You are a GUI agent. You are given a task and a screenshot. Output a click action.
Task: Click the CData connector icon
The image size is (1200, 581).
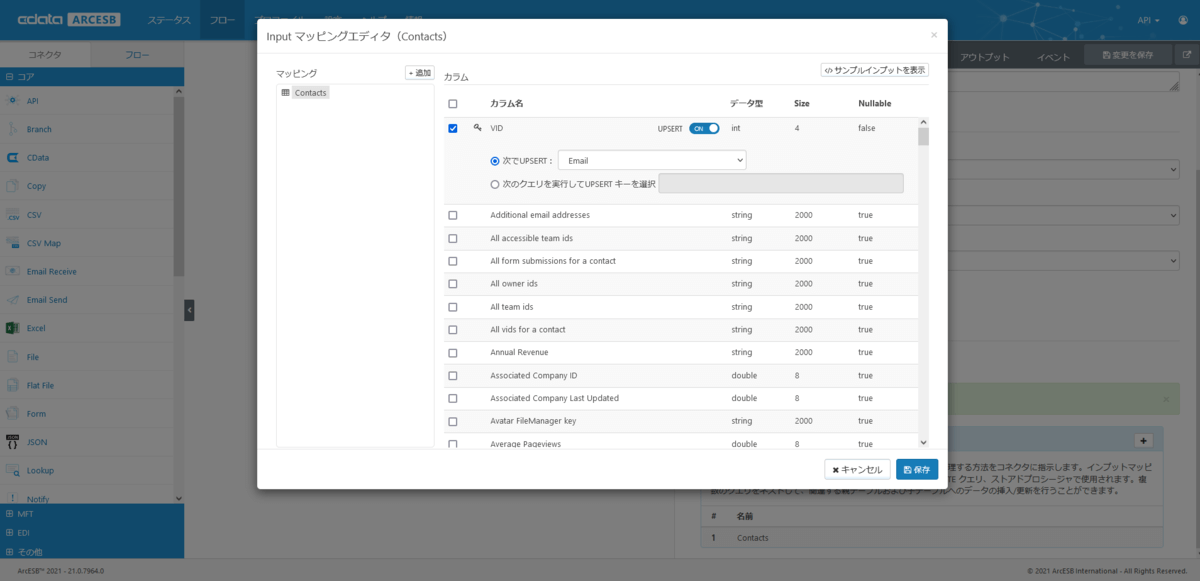coord(13,157)
